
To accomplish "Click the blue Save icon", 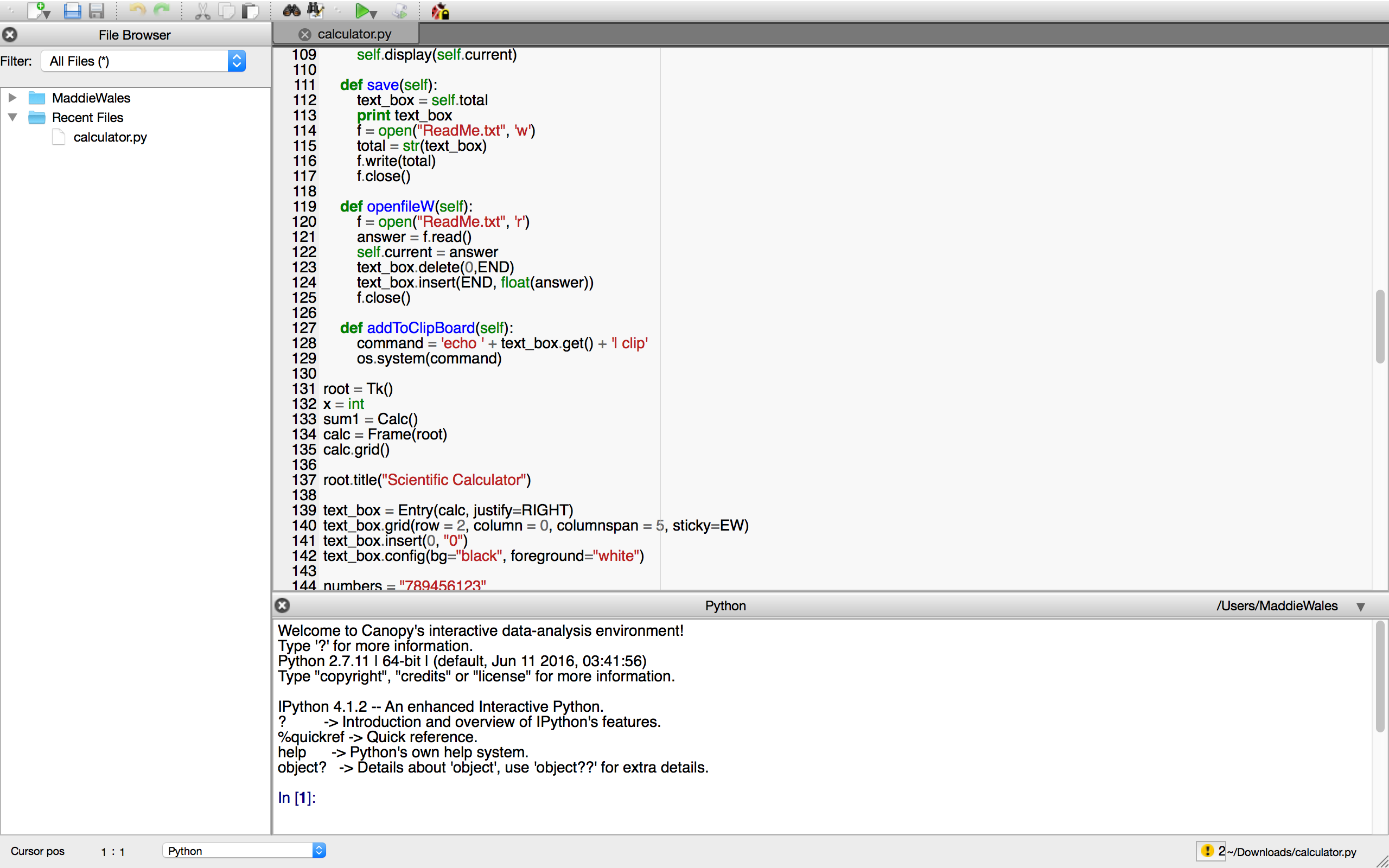I will tap(72, 10).
